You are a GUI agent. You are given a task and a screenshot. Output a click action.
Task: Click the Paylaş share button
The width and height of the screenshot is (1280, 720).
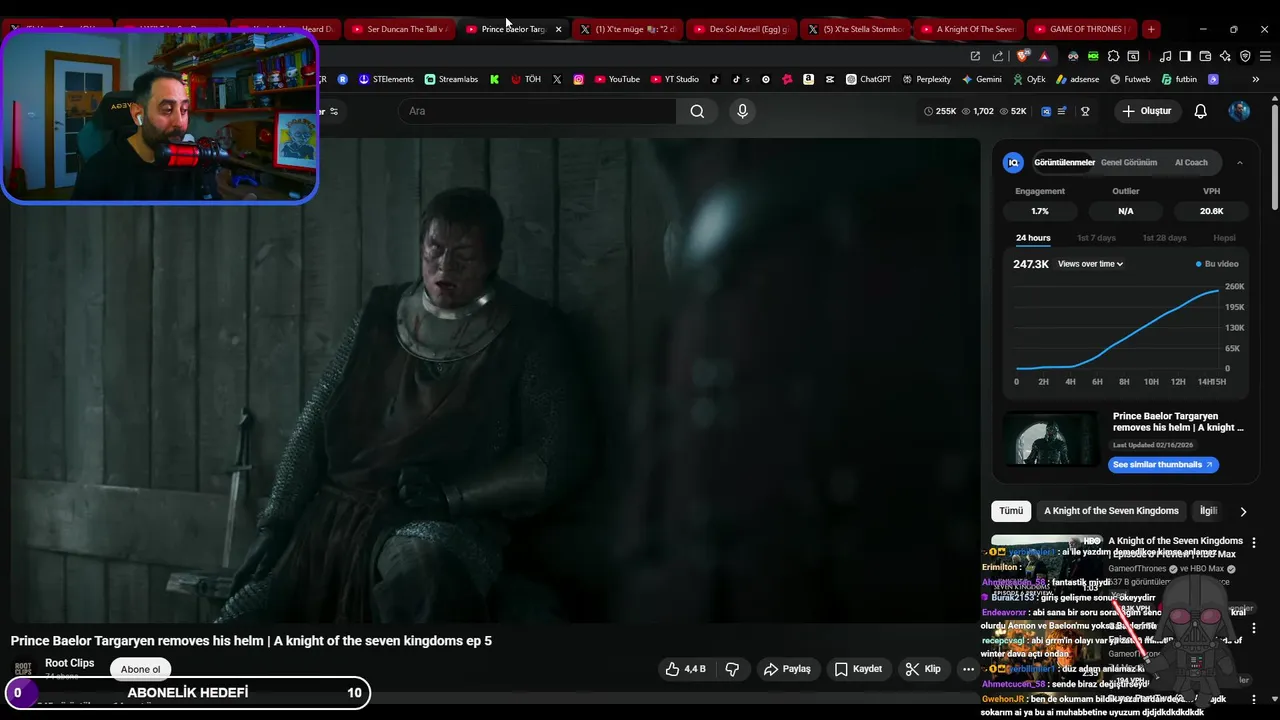pyautogui.click(x=786, y=669)
